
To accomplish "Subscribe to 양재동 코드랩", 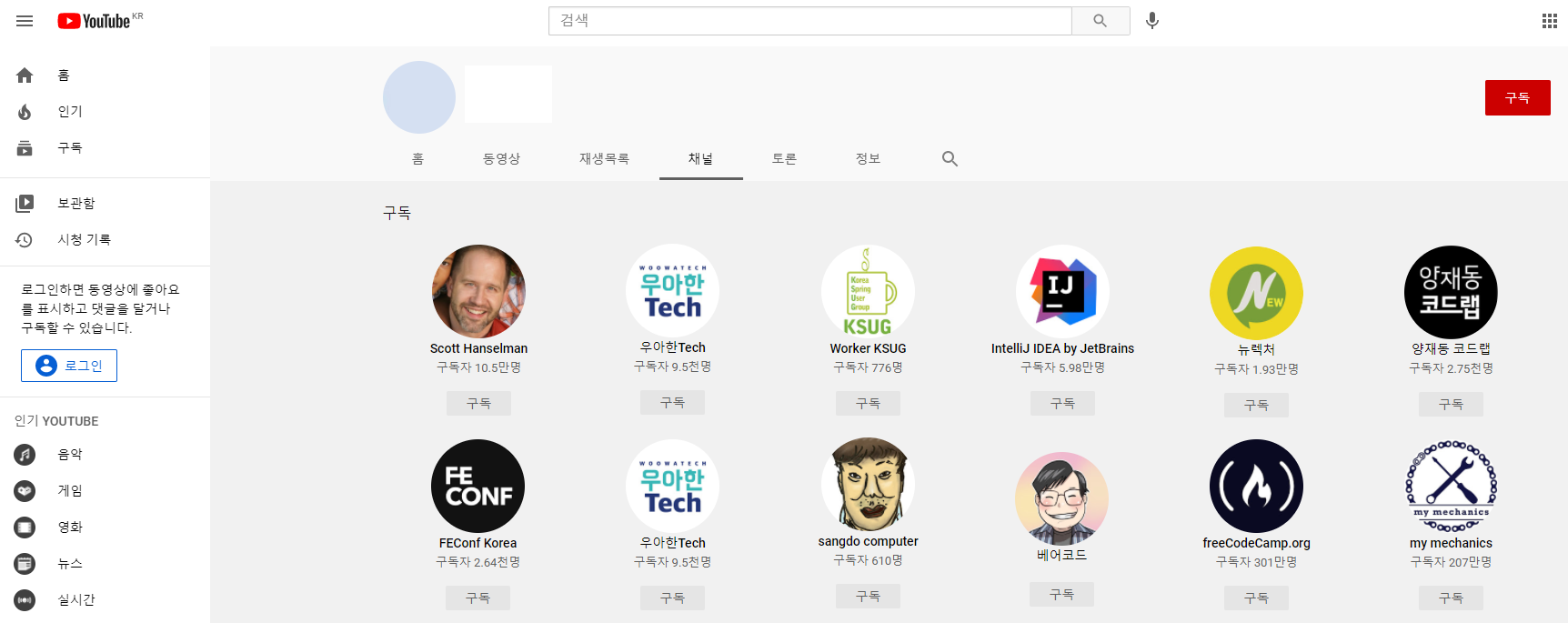I will pos(1451,405).
